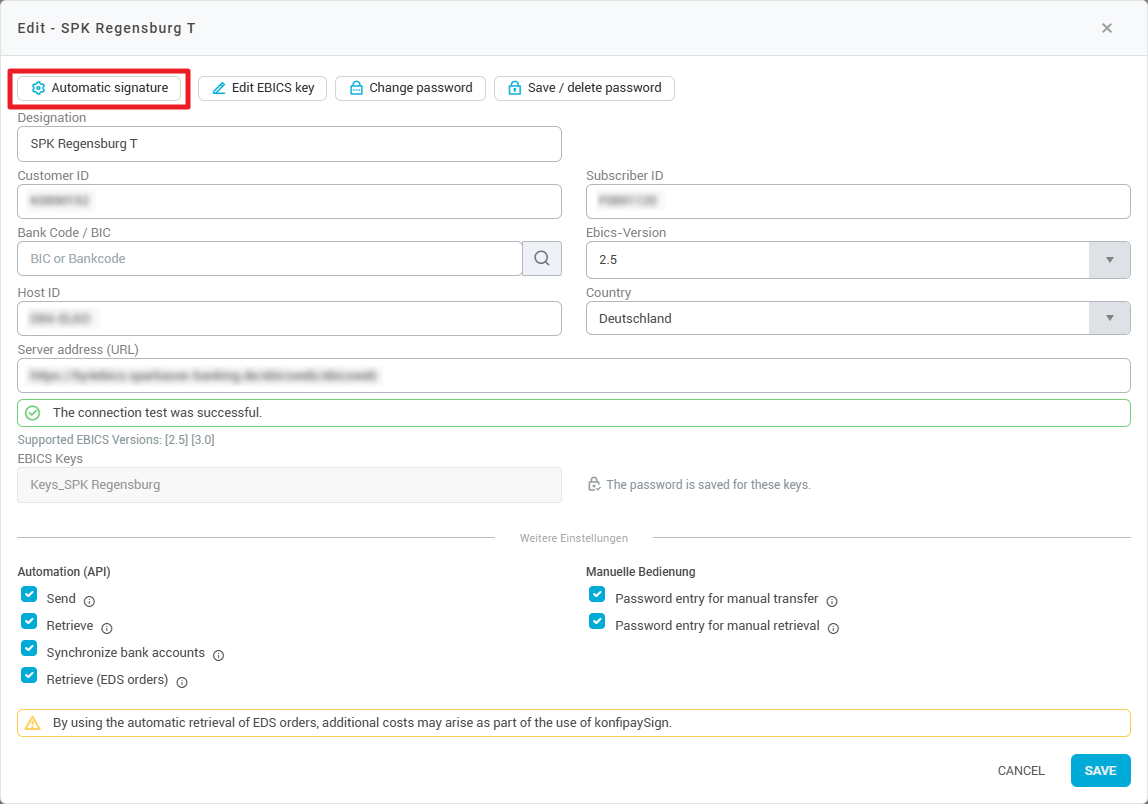Click info icon for manual retrieval password
Image resolution: width=1148 pixels, height=804 pixels.
coord(833,628)
